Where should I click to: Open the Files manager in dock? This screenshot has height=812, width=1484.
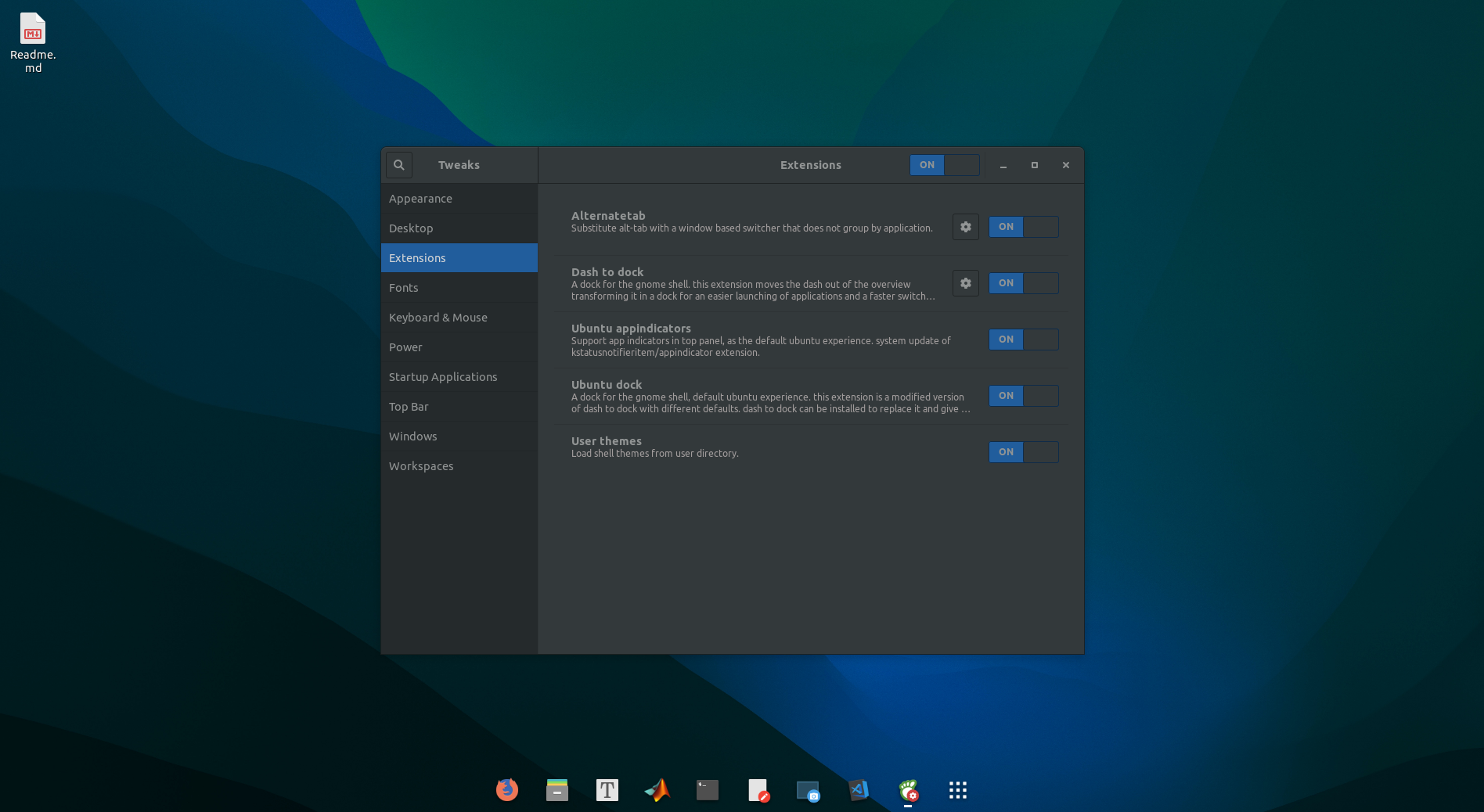(557, 790)
